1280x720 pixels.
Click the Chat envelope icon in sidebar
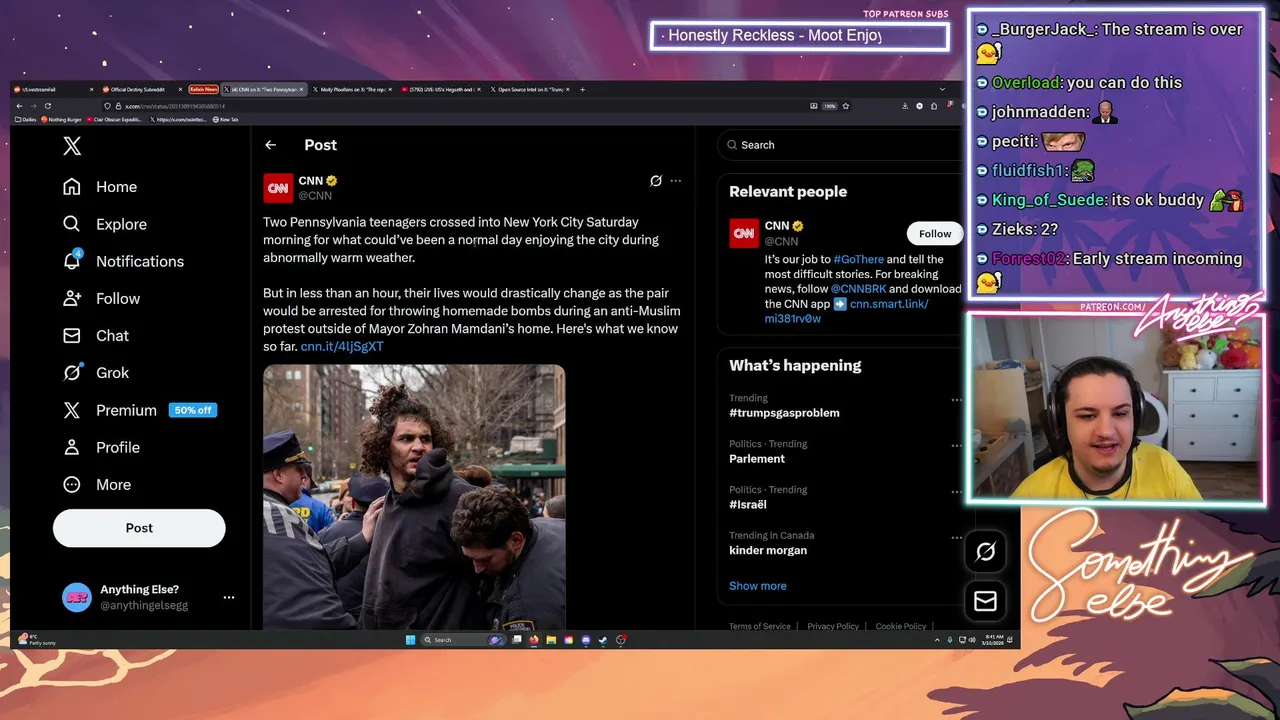[72, 335]
